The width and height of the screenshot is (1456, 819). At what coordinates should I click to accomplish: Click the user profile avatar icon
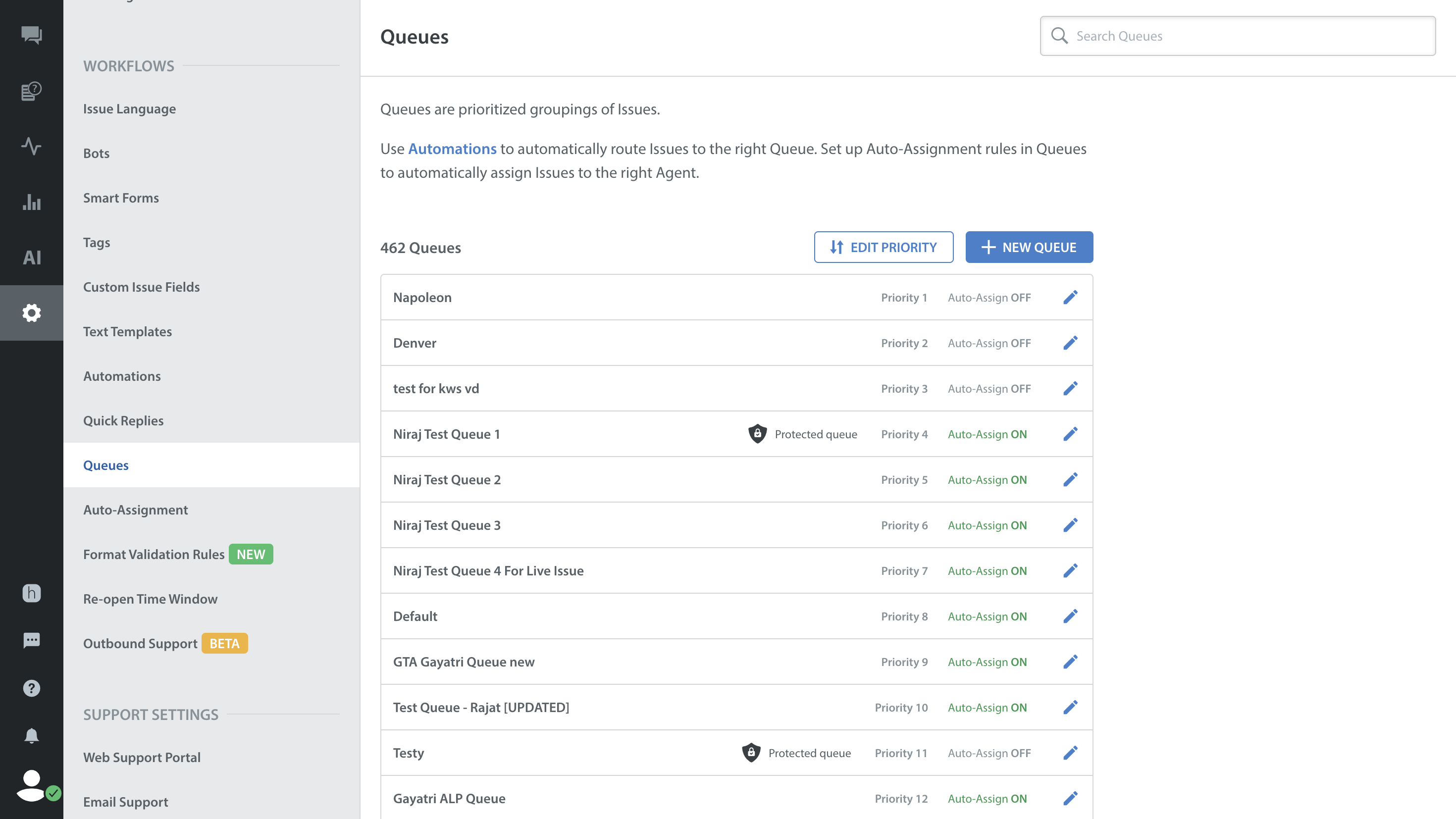coord(31,786)
